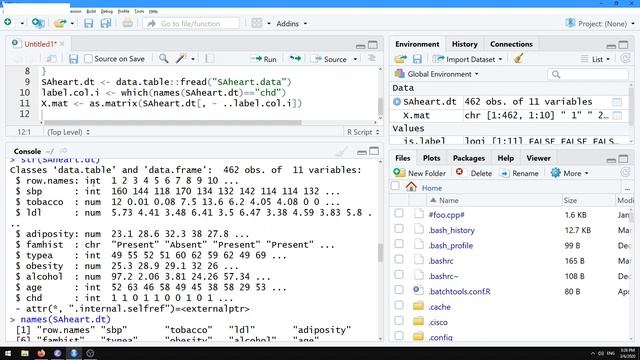The image size is (640, 360).
Task: Refresh the Environment pane
Action: pyautogui.click(x=625, y=59)
